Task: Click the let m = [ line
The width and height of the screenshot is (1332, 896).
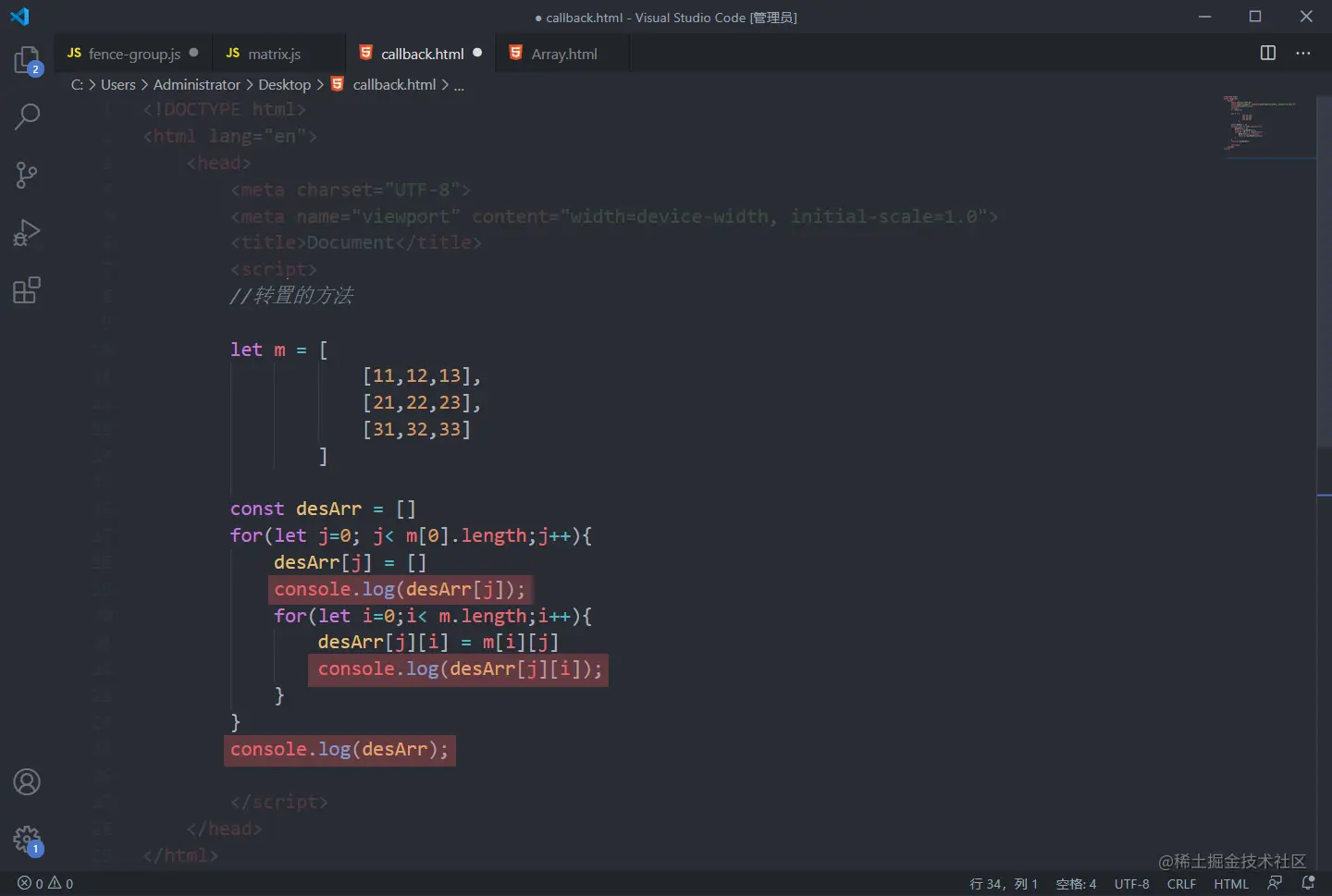Action: pos(278,350)
